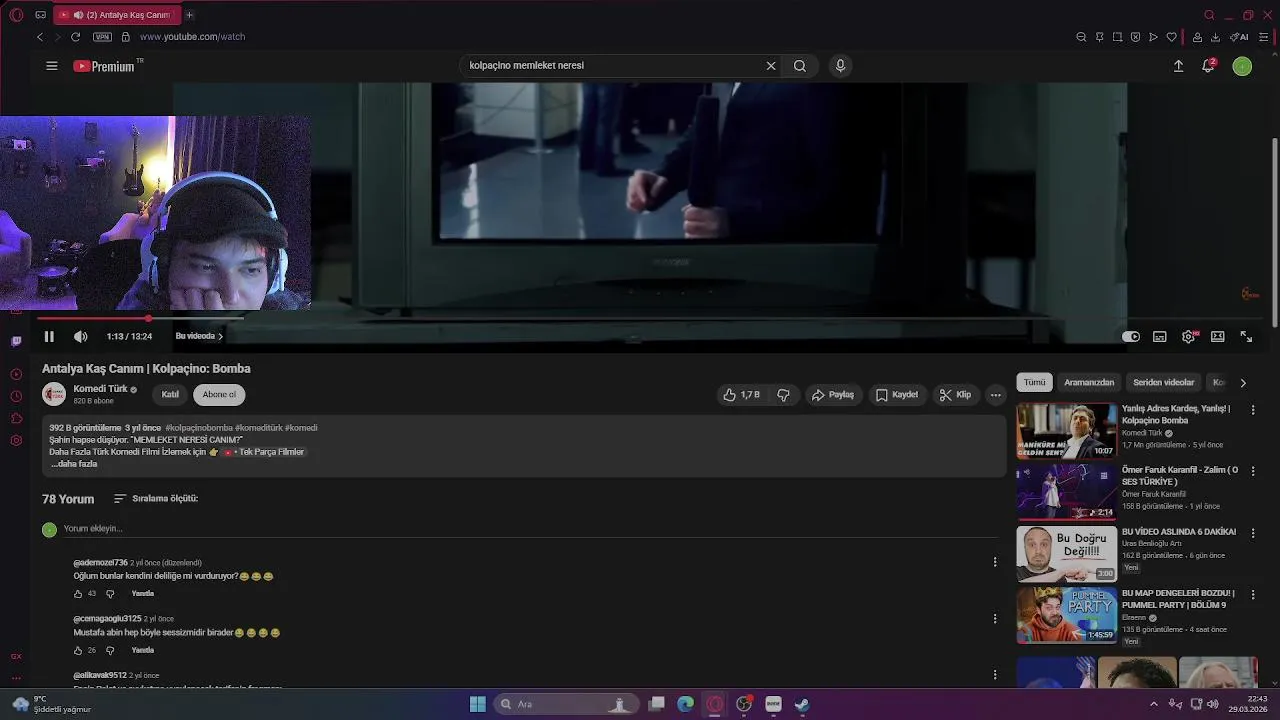
Task: Open the YouTube hamburger guide menu
Action: [52, 66]
